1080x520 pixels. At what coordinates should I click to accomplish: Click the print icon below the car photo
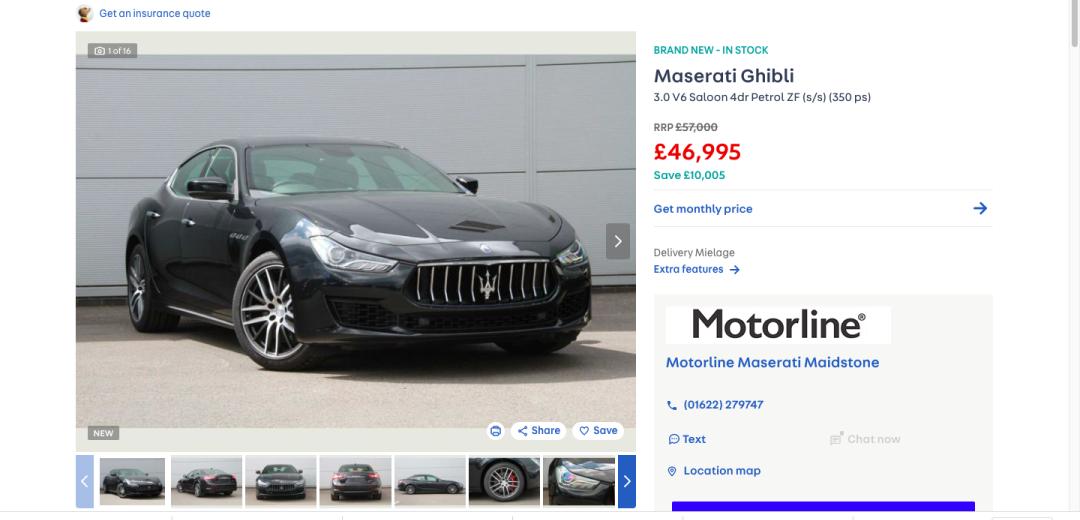click(495, 431)
